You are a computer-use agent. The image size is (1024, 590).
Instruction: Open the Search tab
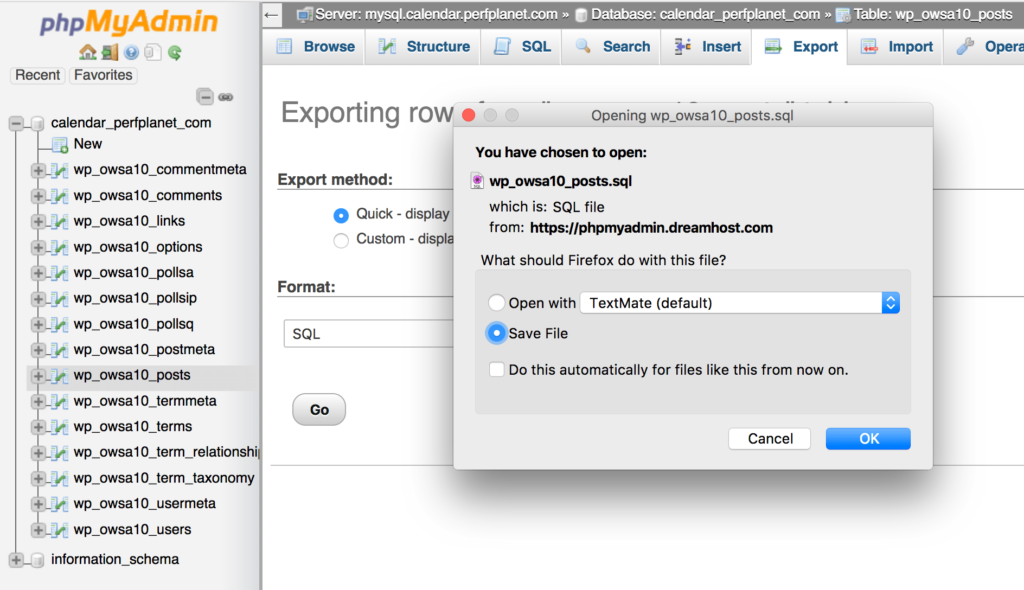(613, 47)
